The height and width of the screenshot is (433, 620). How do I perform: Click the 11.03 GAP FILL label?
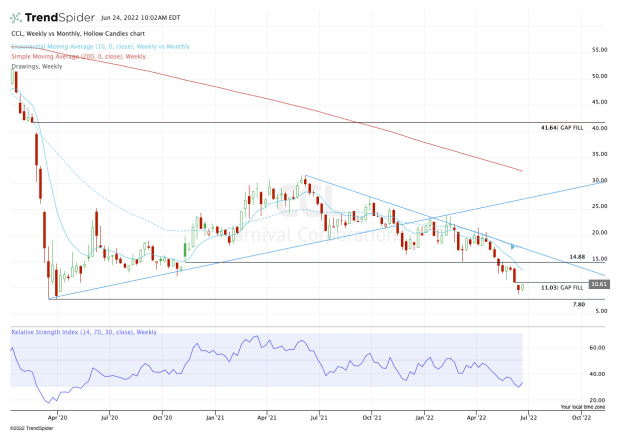coord(561,287)
